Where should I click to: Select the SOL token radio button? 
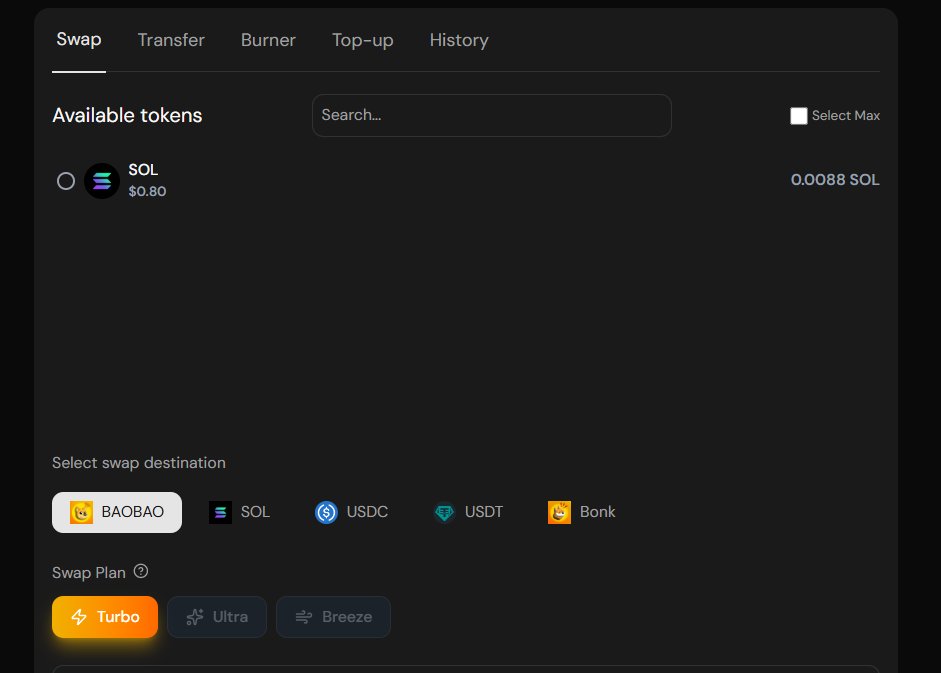click(x=66, y=181)
